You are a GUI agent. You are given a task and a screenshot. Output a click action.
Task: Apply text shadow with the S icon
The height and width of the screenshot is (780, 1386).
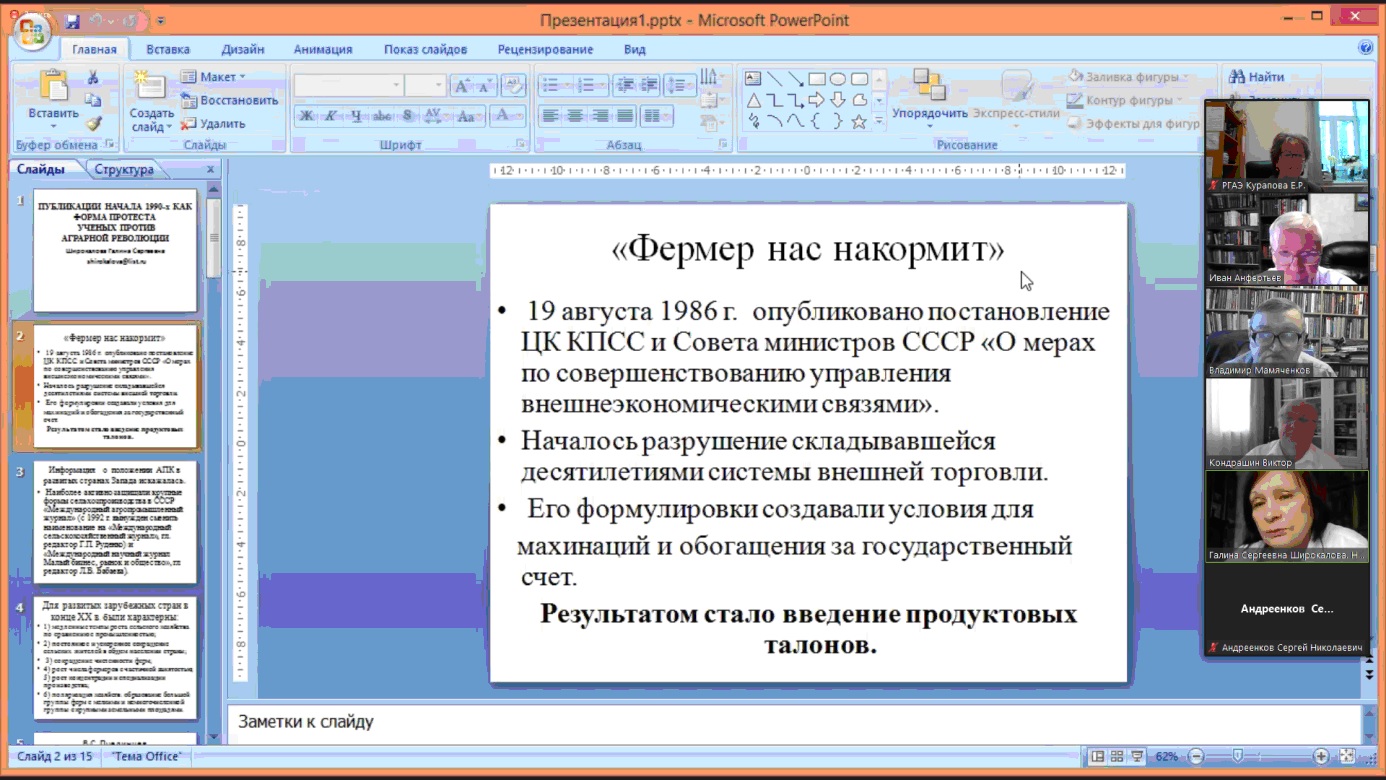408,116
